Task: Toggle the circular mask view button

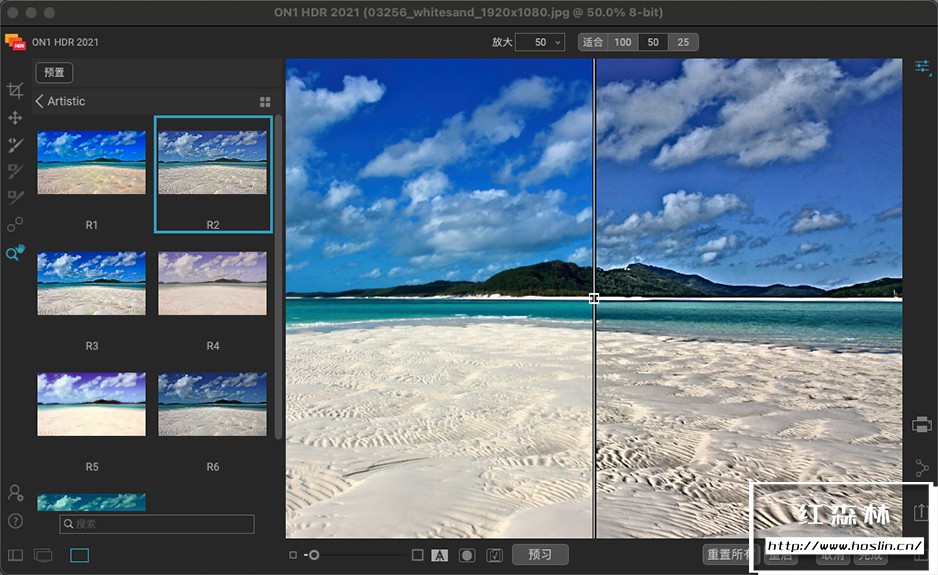Action: point(467,555)
